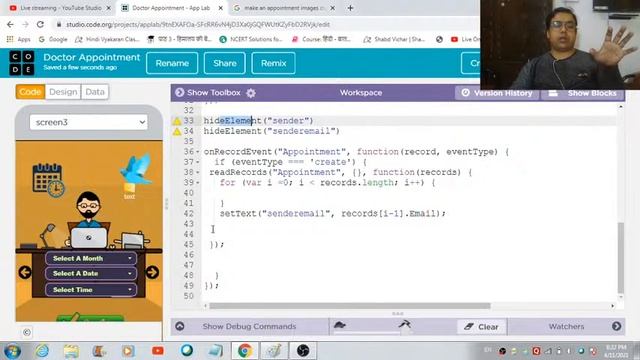This screenshot has width=640, height=360.
Task: Click Show Debug Commands
Action: pos(249,326)
